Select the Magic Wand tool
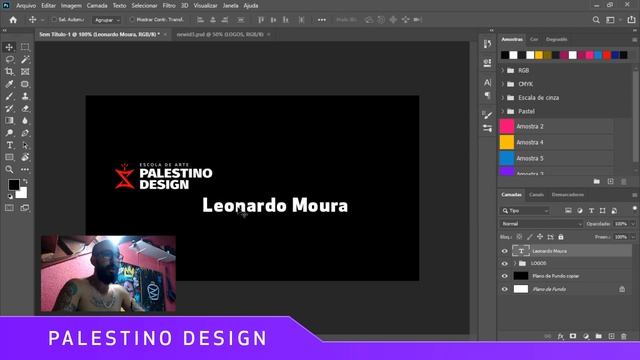This screenshot has width=640, height=360. pyautogui.click(x=25, y=60)
